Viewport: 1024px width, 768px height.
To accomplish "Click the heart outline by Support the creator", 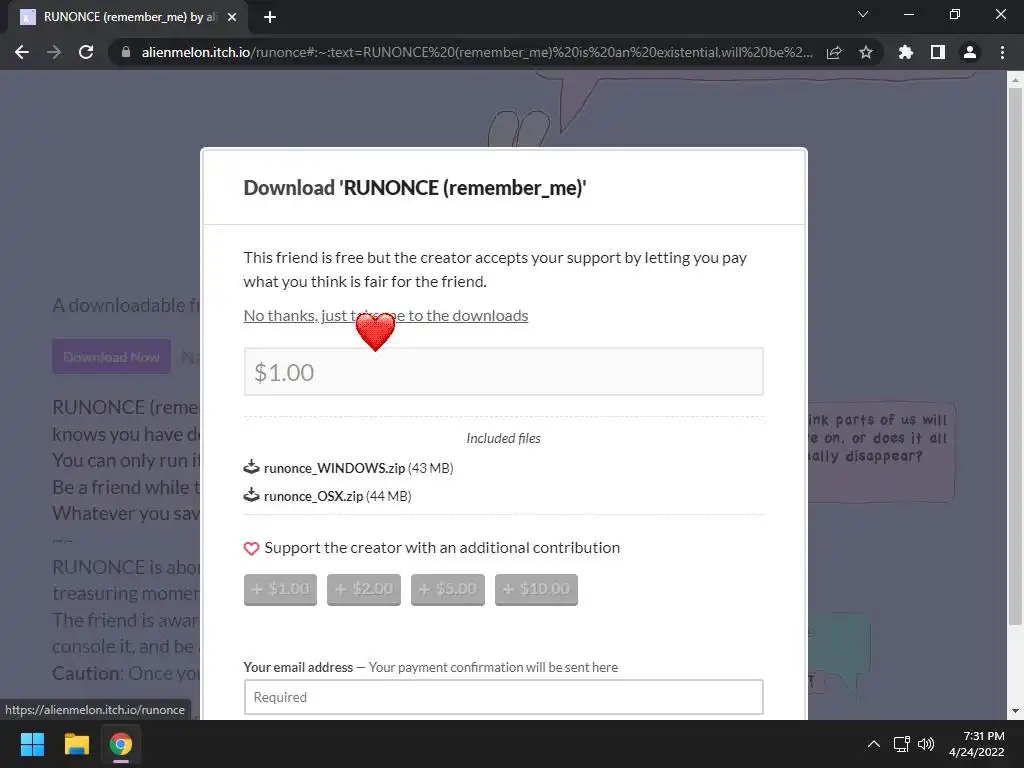I will (x=251, y=549).
